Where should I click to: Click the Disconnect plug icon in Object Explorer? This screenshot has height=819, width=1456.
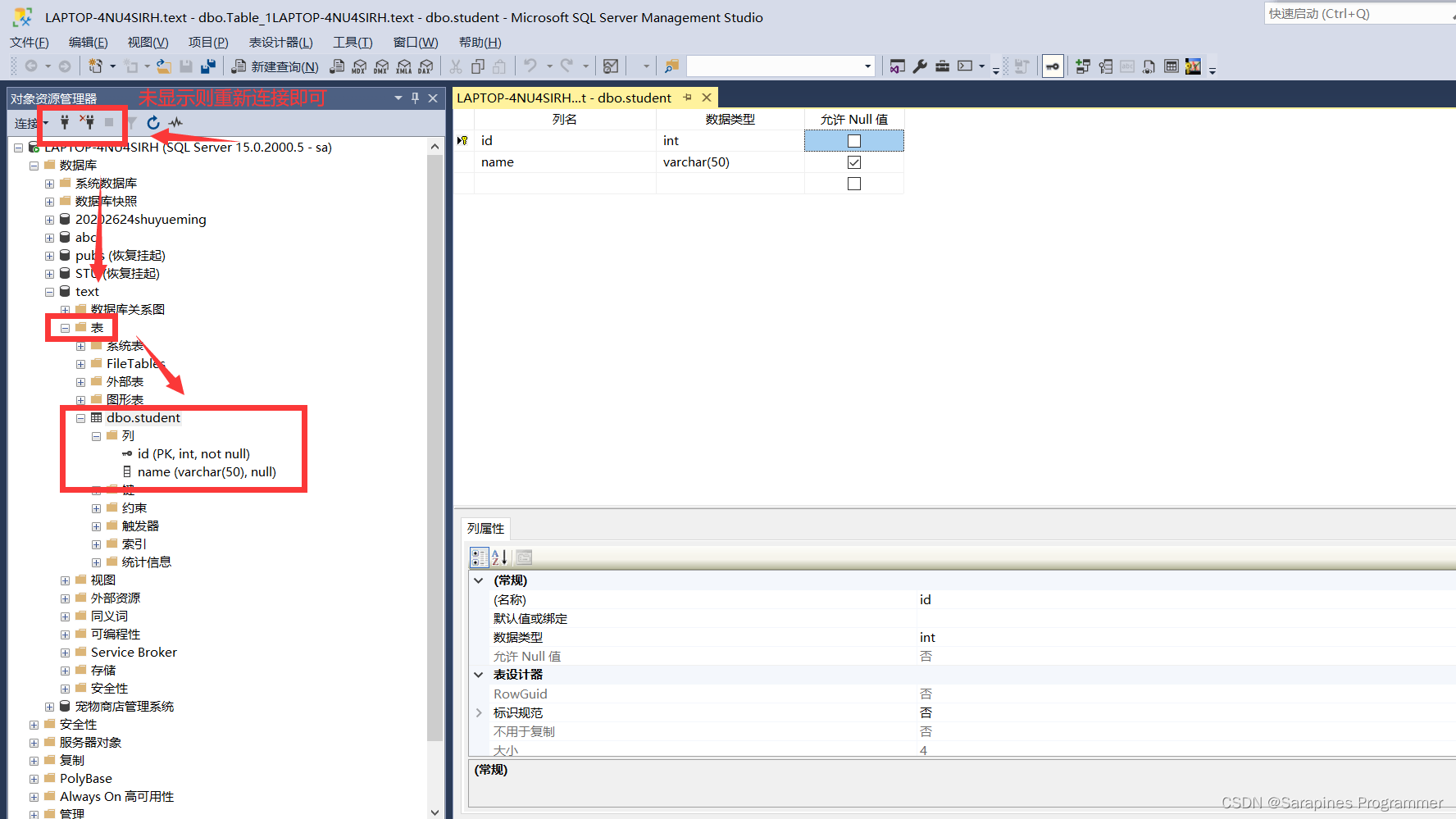87,122
